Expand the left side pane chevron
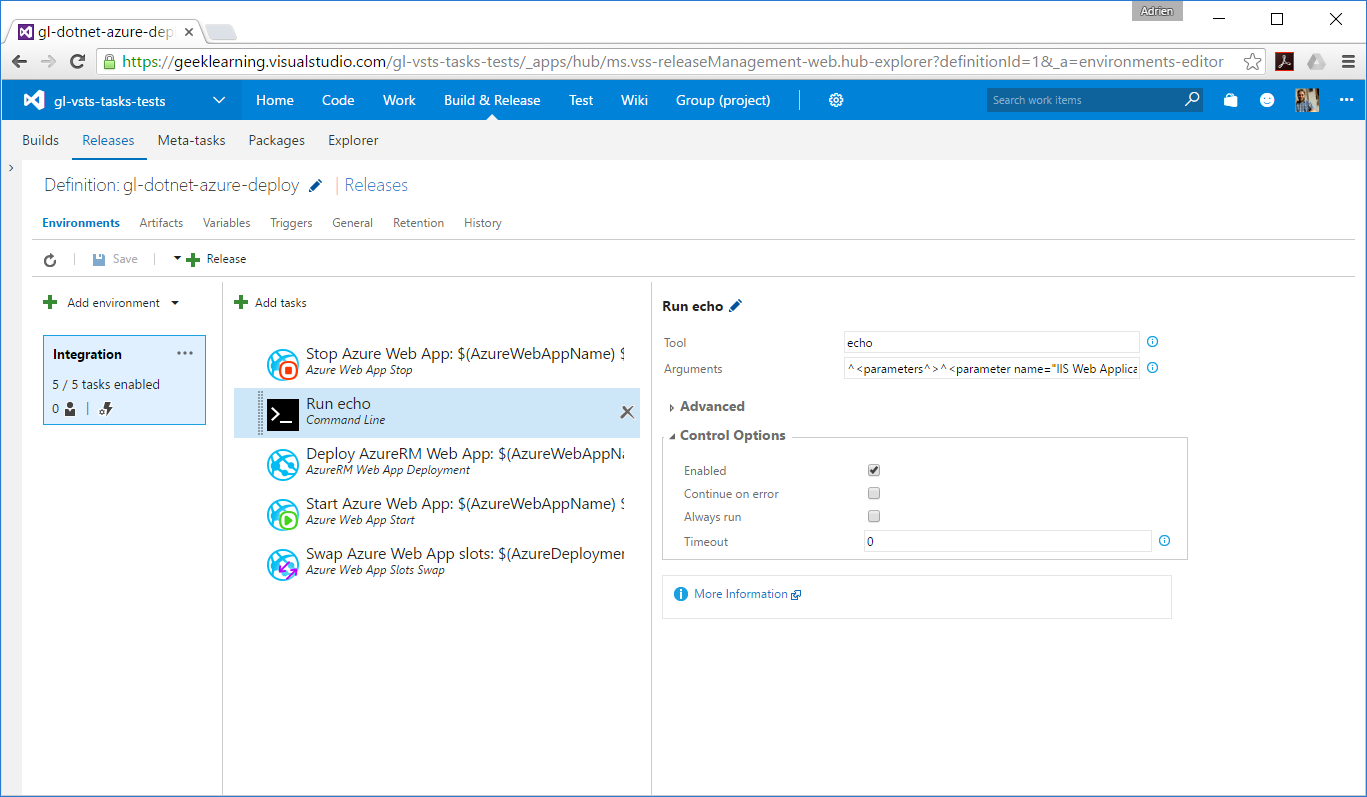Viewport: 1367px width, 797px height. point(11,168)
